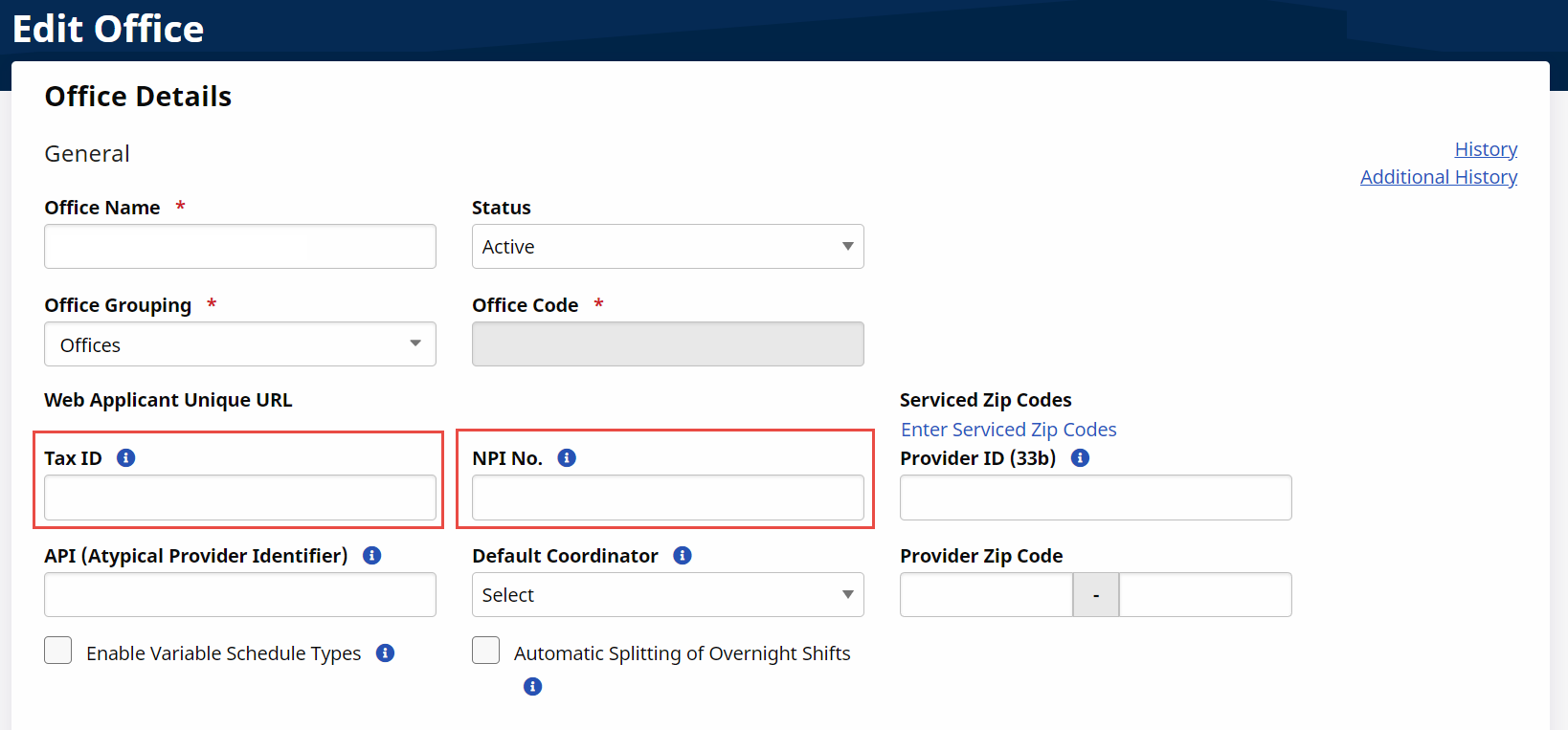Expand the Office Grouping dropdown

point(239,344)
